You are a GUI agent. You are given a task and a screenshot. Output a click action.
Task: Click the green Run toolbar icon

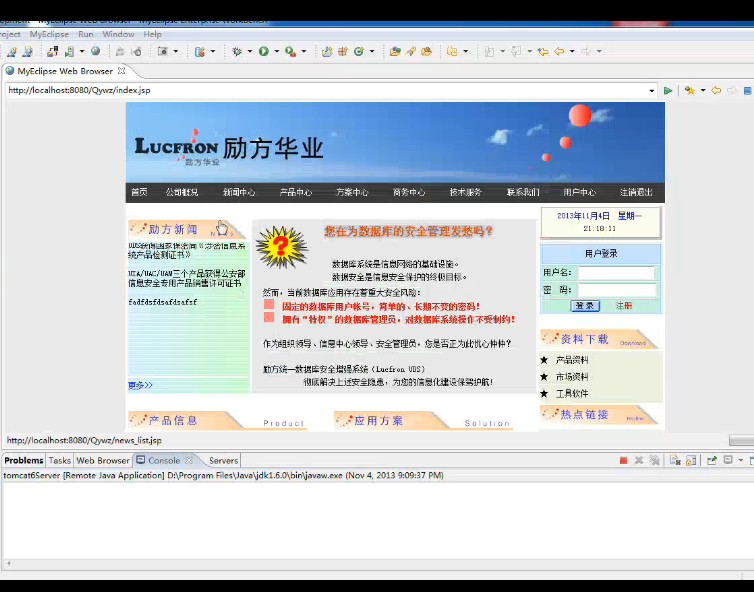pos(264,51)
